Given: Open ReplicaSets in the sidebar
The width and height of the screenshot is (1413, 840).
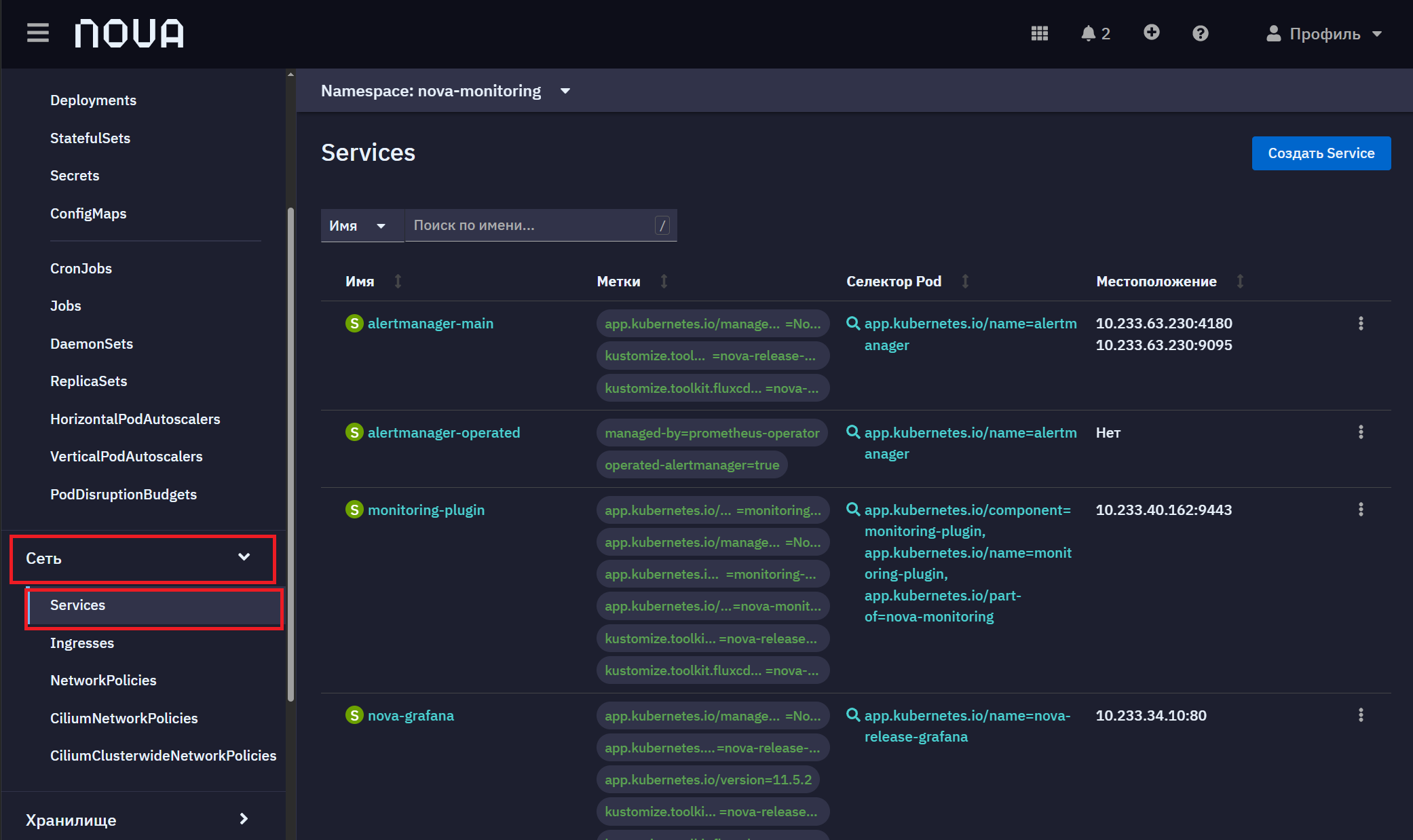Looking at the screenshot, I should click(89, 381).
